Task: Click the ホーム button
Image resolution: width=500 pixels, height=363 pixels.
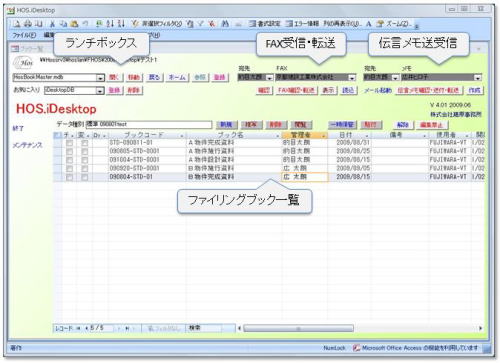Action: click(177, 77)
